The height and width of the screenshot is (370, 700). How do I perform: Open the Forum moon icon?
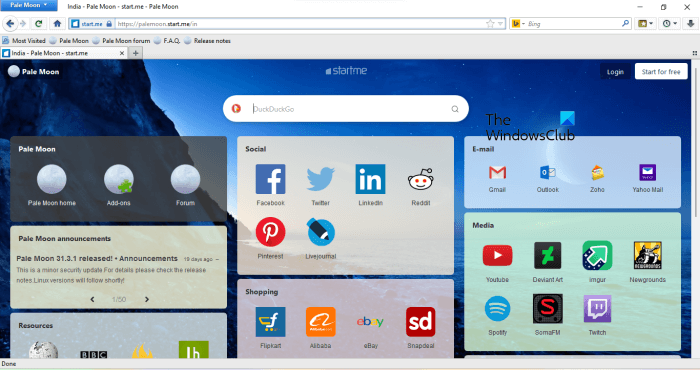point(185,179)
